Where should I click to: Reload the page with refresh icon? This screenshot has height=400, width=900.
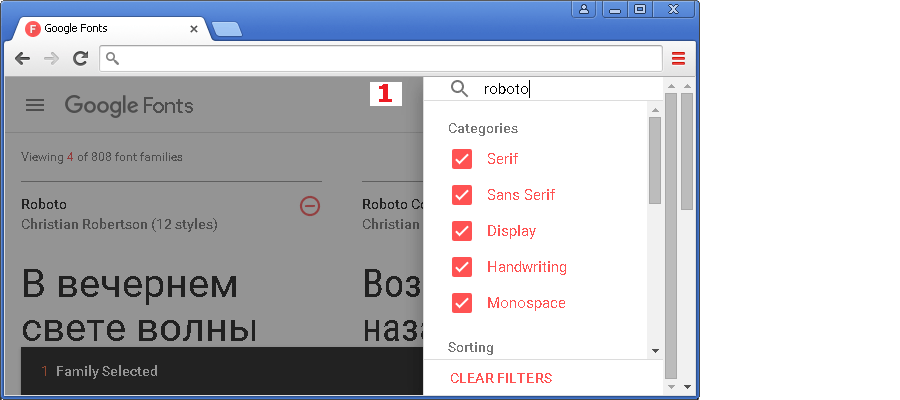[x=81, y=57]
